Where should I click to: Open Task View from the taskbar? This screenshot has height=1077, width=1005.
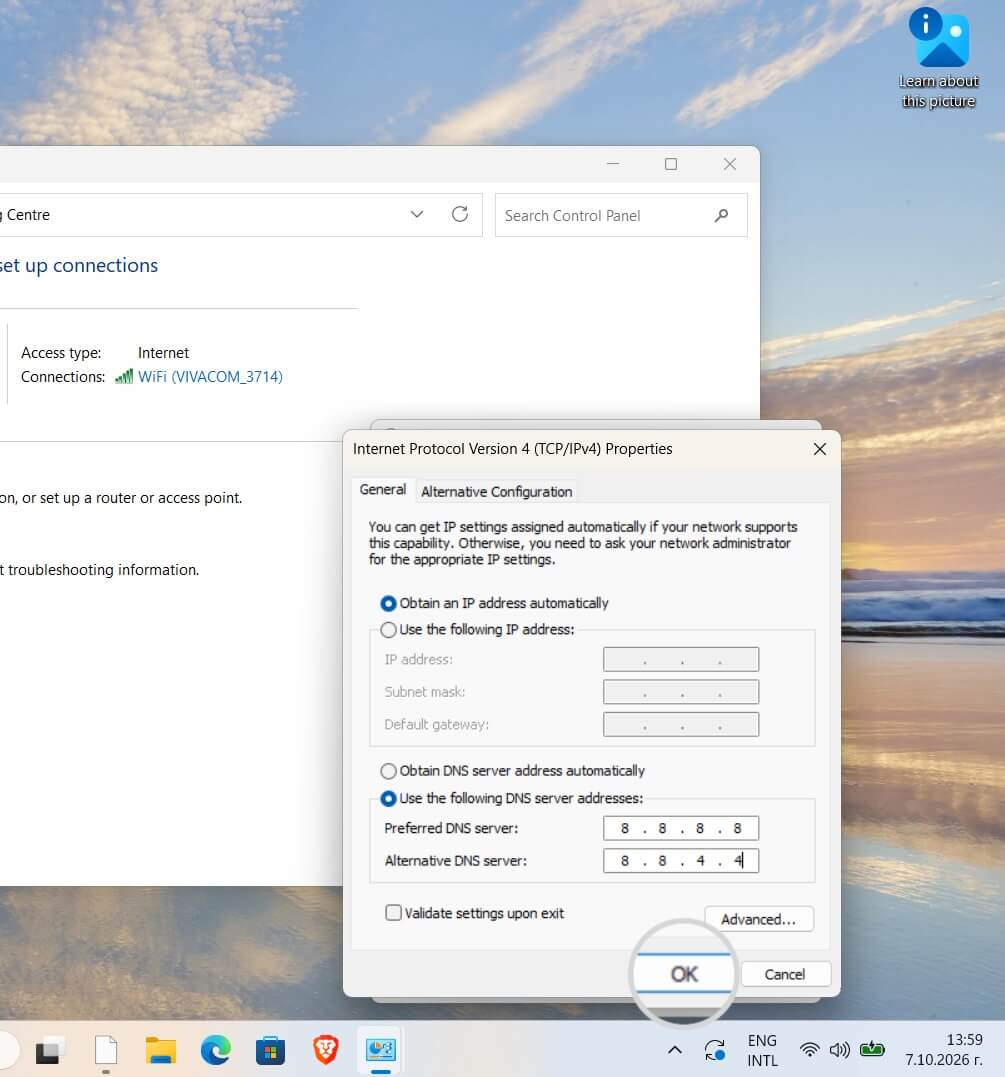49,1050
